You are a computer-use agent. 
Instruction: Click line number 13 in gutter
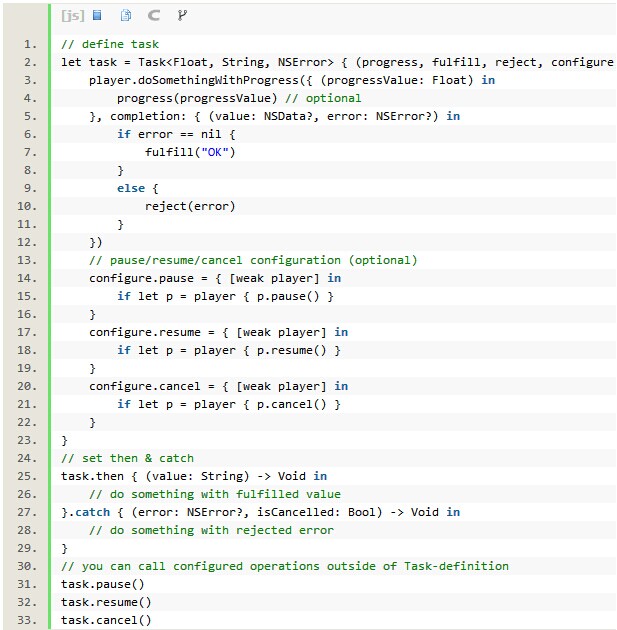click(27, 260)
